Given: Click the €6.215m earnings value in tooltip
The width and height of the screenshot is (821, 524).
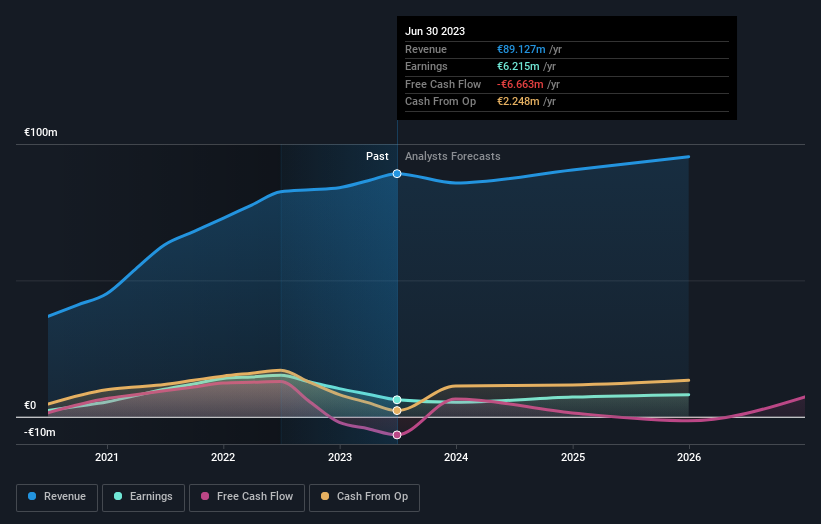Looking at the screenshot, I should [518, 66].
